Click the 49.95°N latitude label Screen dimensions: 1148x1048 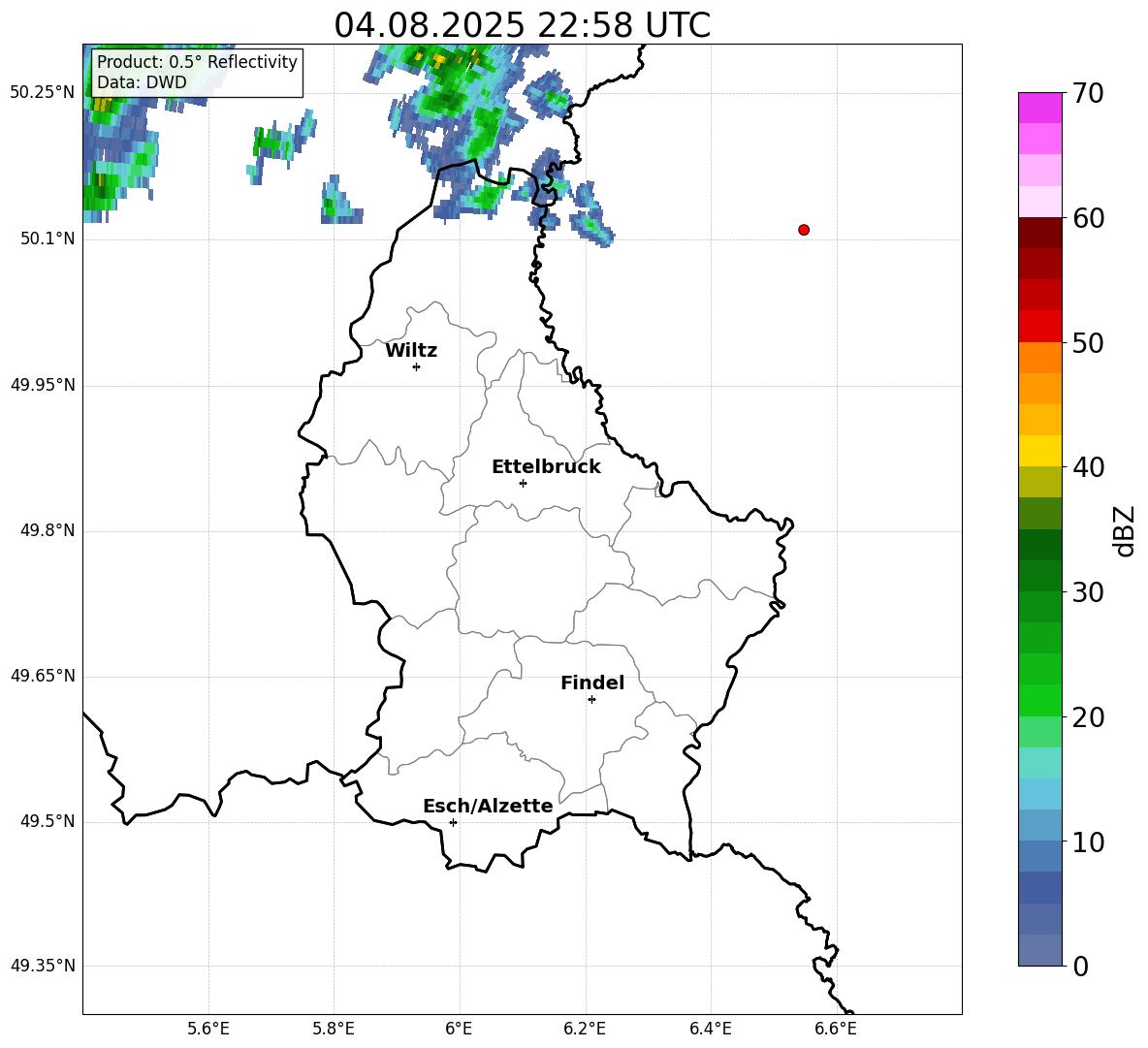43,385
